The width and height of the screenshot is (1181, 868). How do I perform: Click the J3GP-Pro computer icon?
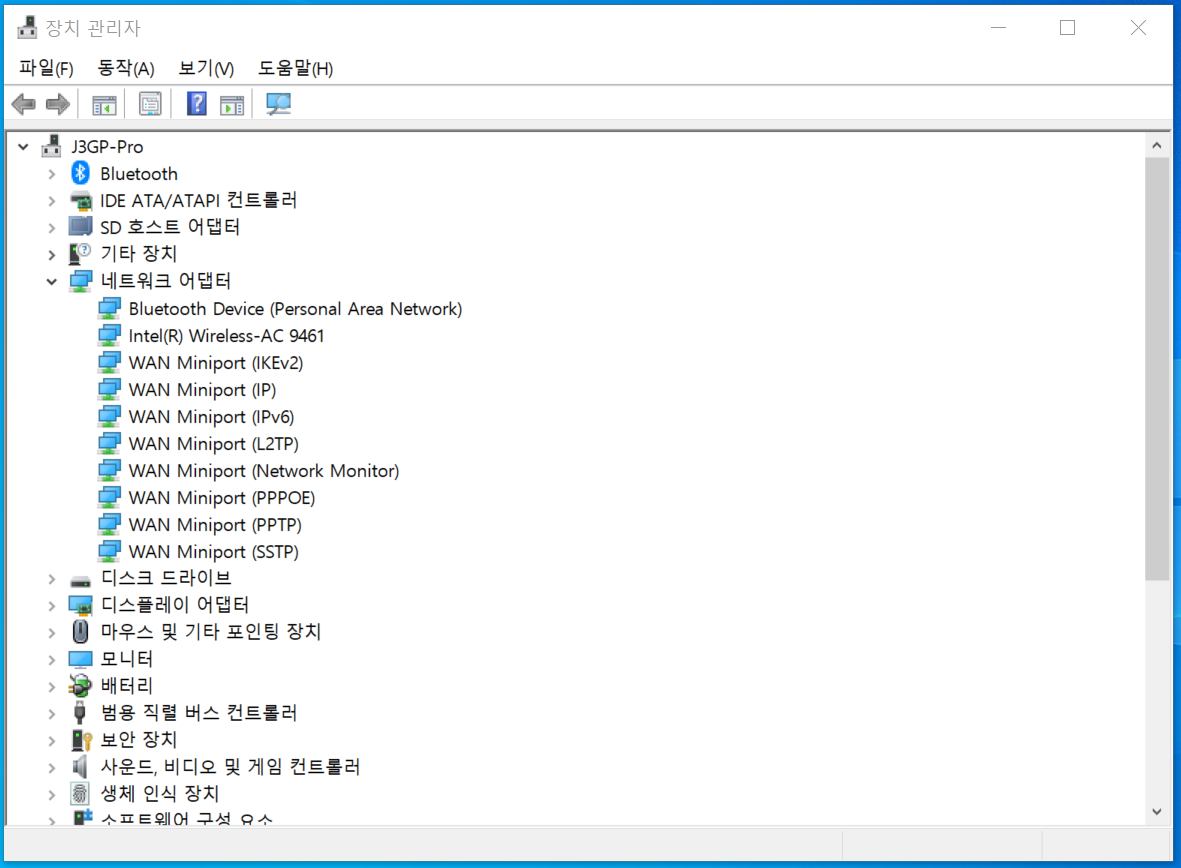click(51, 146)
